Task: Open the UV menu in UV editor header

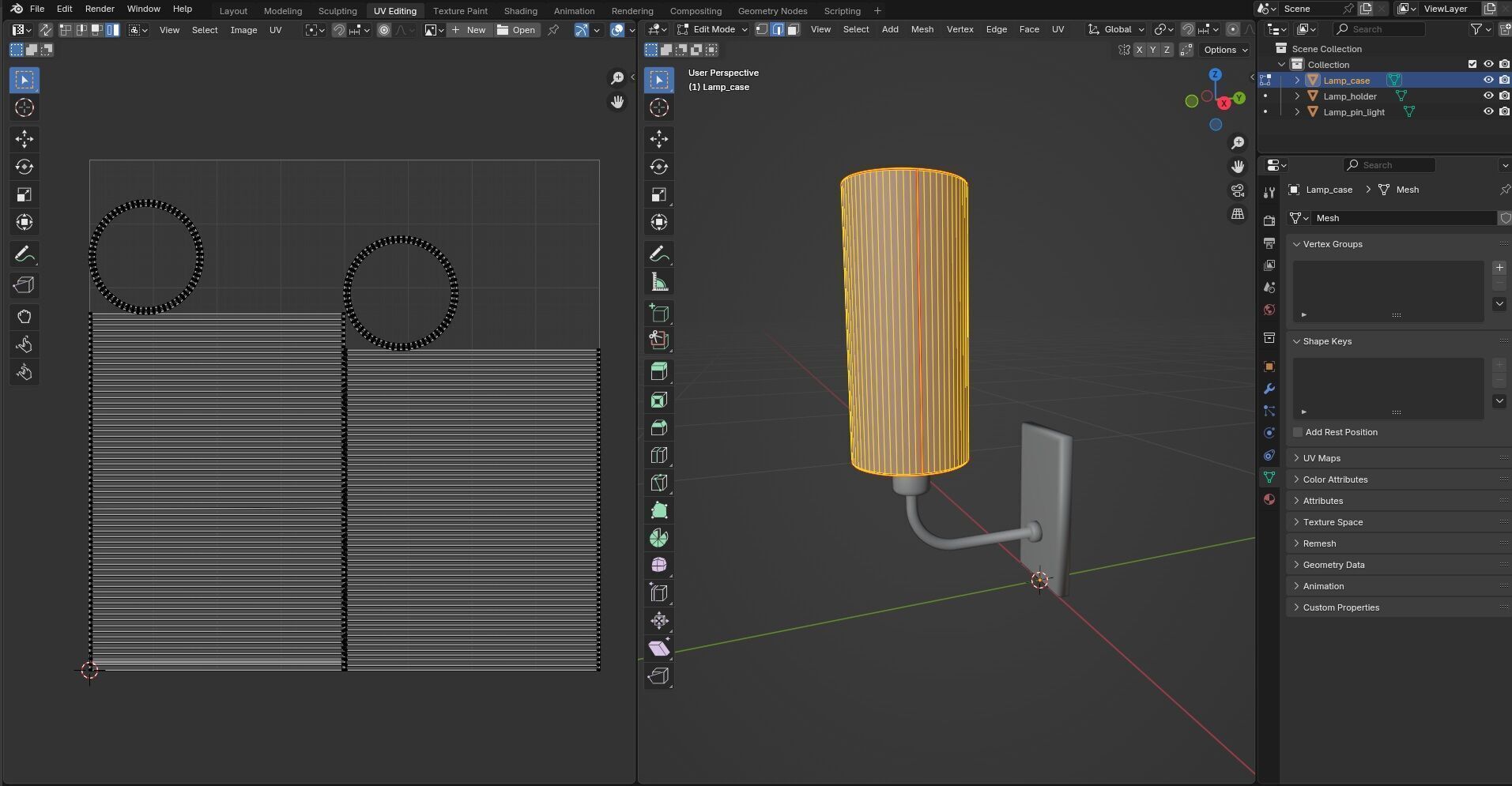Action: 275,30
